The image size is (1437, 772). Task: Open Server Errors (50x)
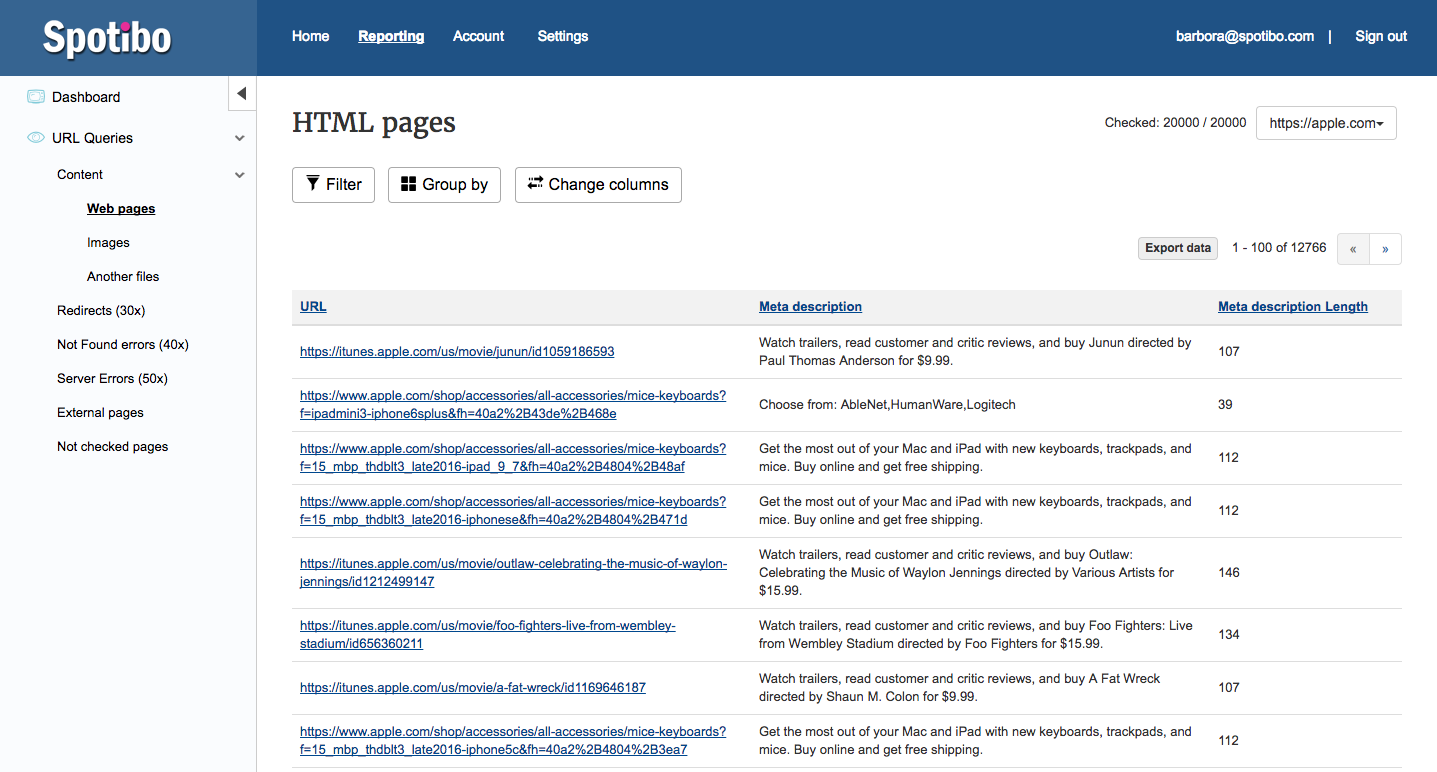(112, 379)
